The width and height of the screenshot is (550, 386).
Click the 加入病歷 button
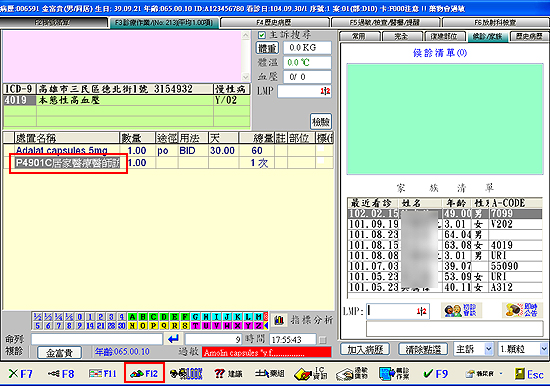[x=365, y=349]
